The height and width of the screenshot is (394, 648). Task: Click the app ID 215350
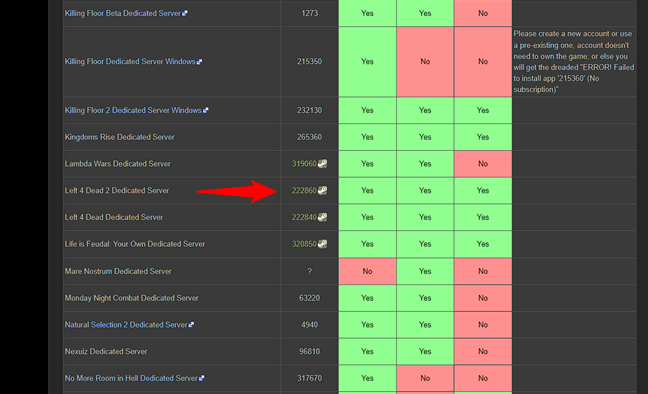coord(310,62)
